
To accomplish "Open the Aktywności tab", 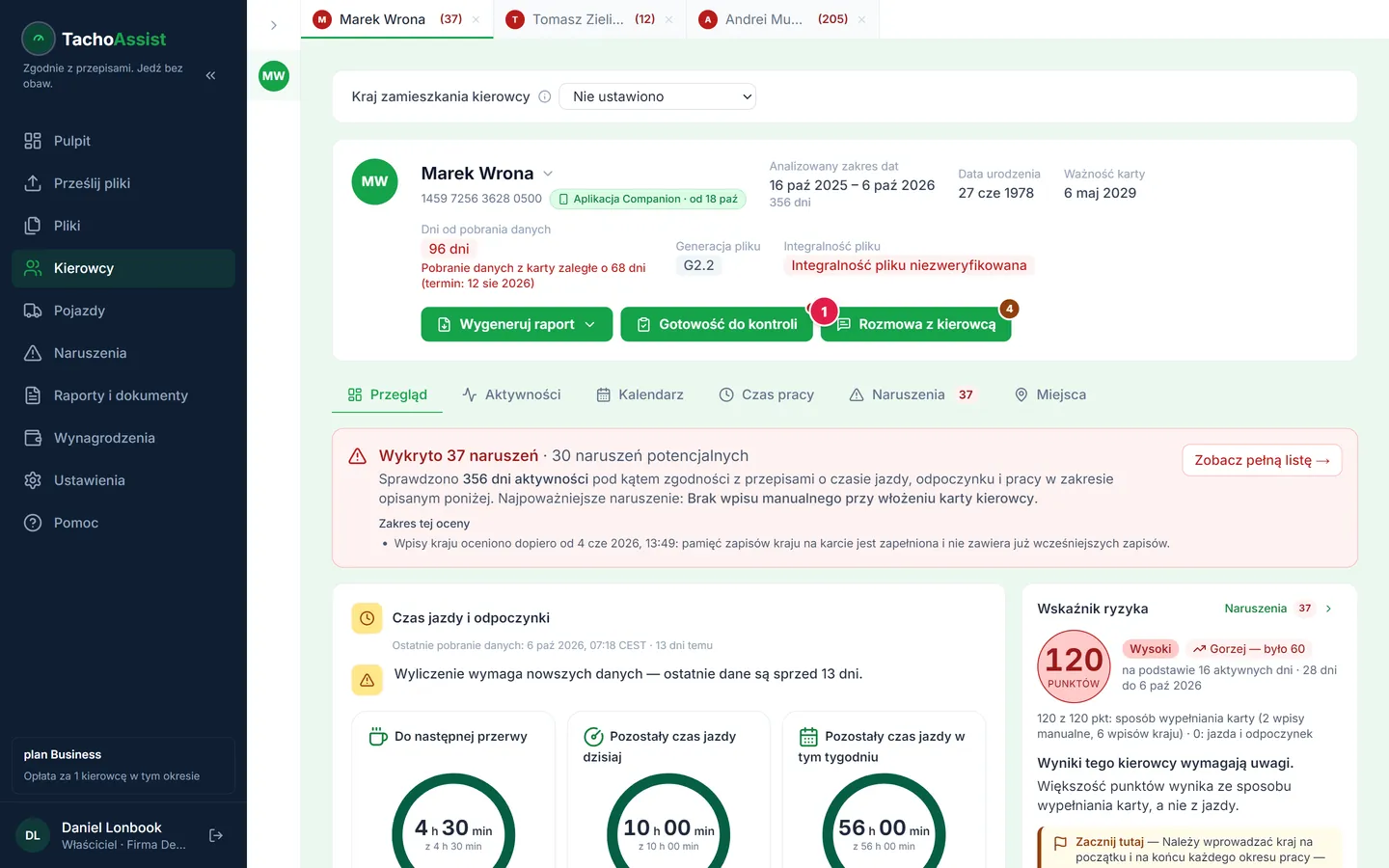I will click(511, 394).
